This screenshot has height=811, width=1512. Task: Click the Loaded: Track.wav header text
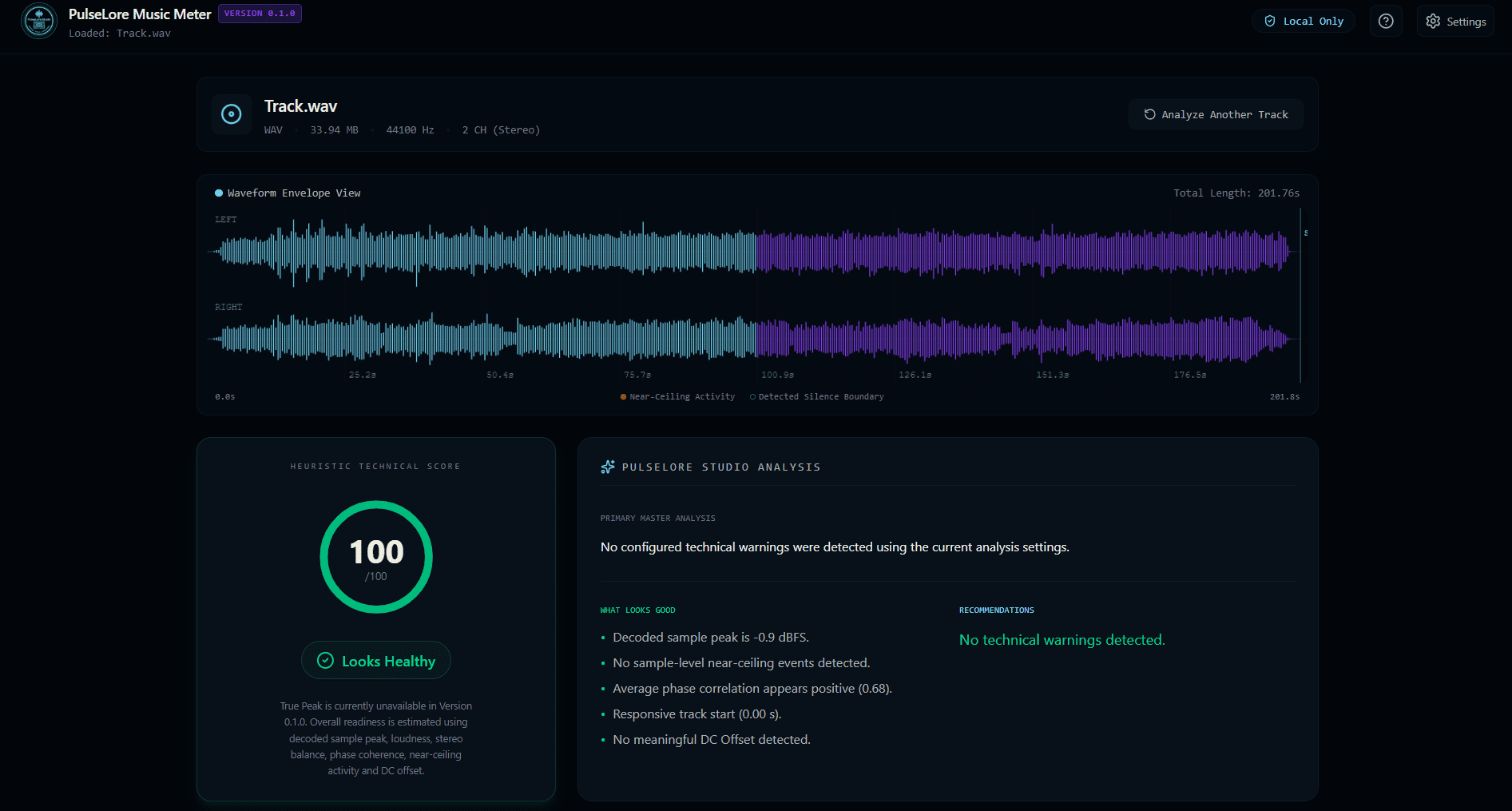[x=120, y=34]
